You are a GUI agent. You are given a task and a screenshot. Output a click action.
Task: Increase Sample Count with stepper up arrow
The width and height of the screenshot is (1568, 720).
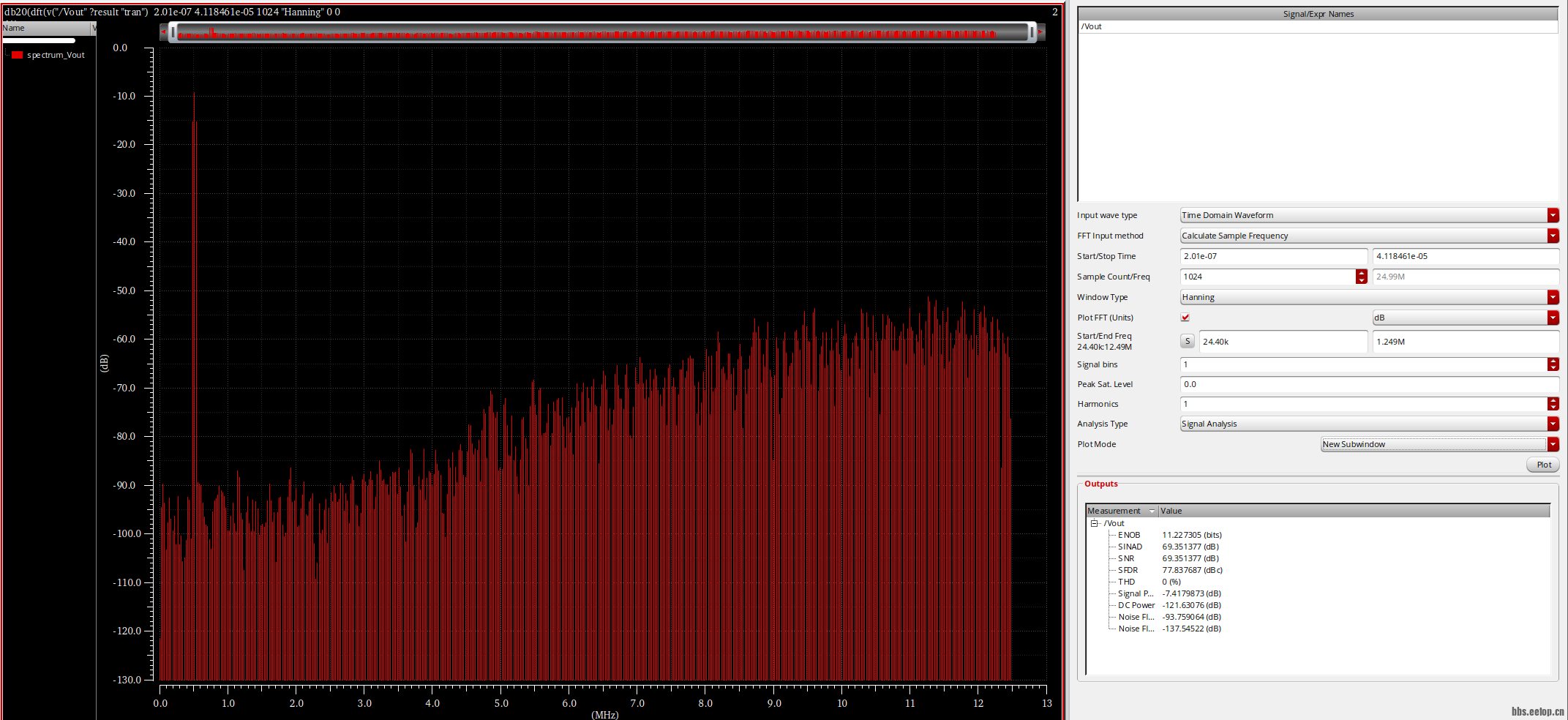tap(1361, 273)
